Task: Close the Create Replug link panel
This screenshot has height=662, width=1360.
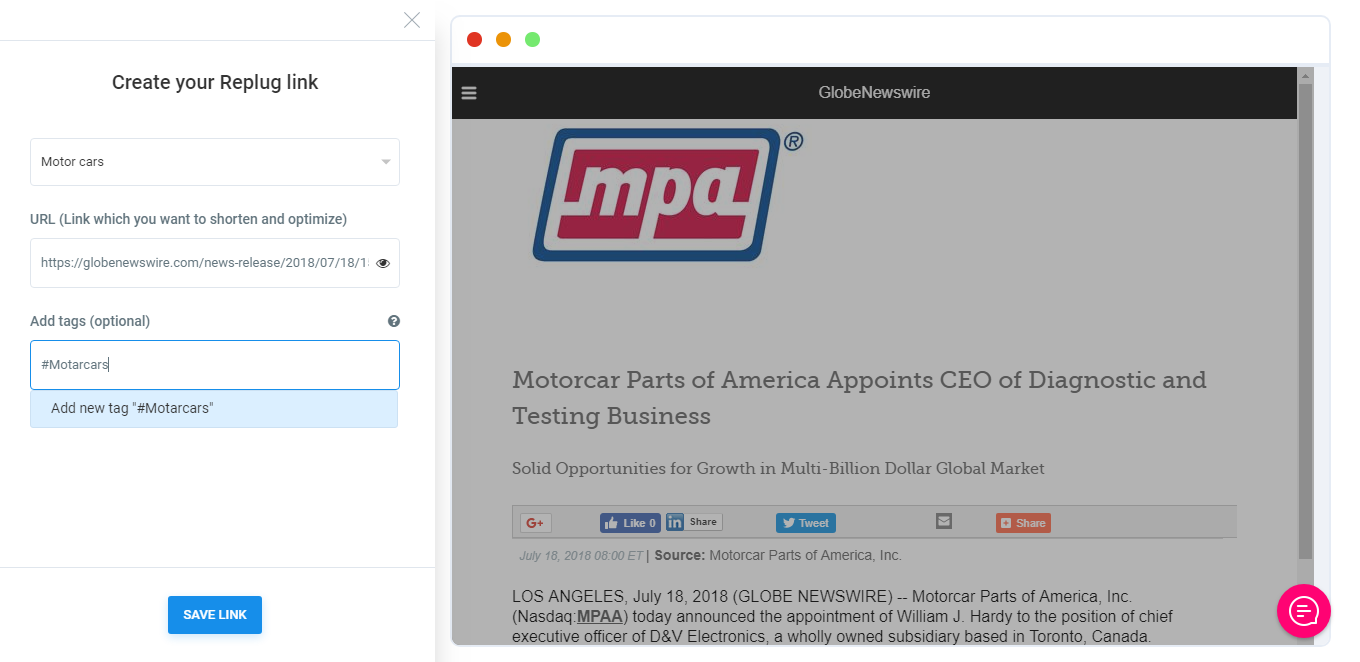Action: [x=412, y=20]
